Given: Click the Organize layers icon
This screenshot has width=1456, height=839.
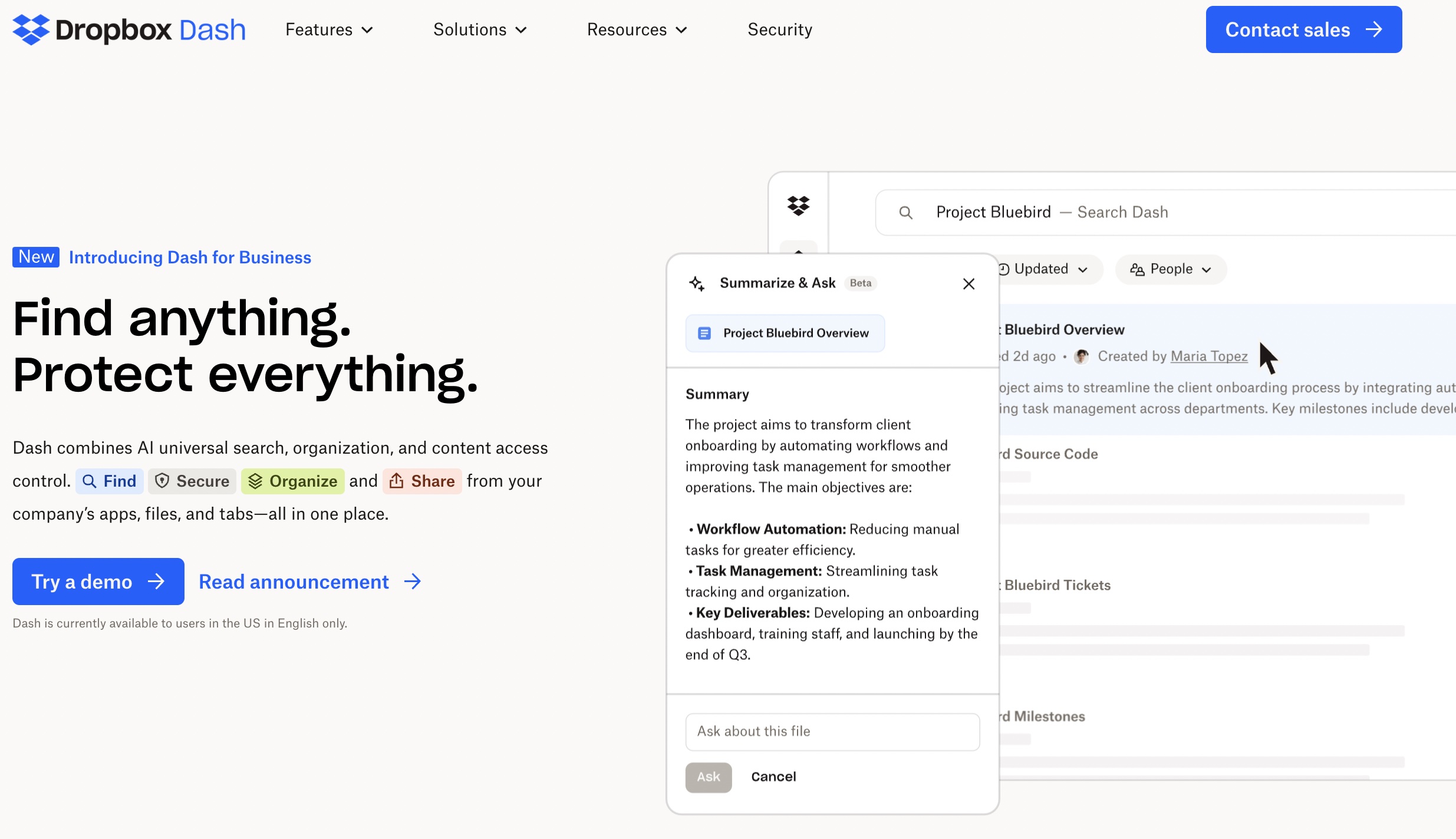Looking at the screenshot, I should (x=255, y=481).
